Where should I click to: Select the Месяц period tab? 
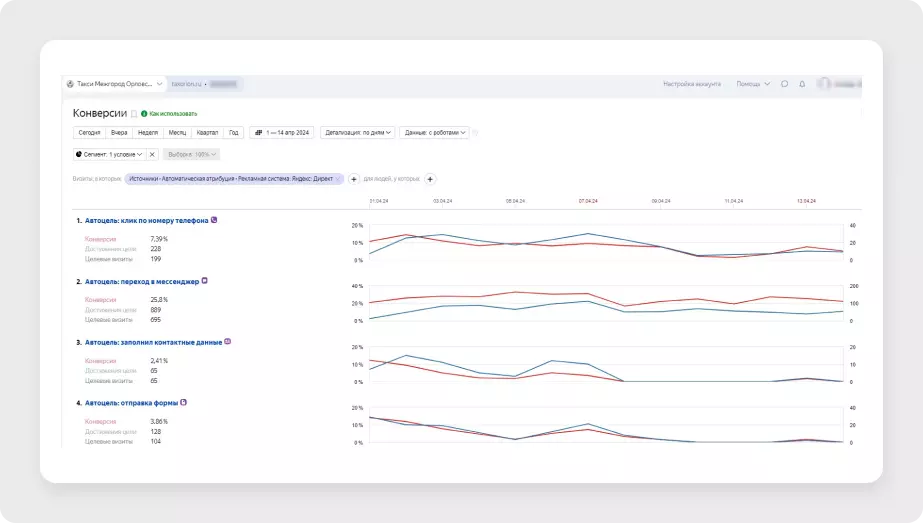point(177,133)
